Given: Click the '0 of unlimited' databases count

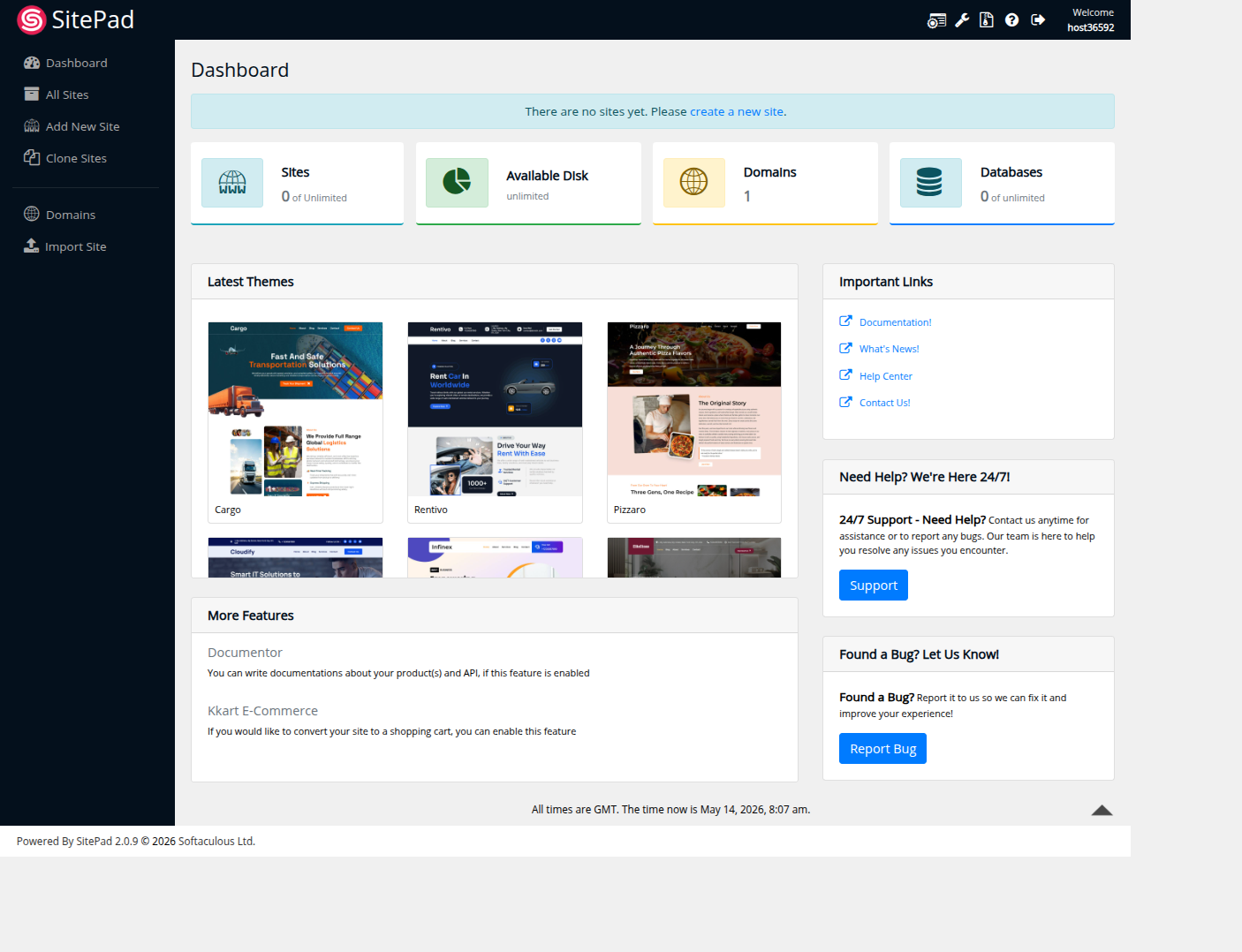Looking at the screenshot, I should pyautogui.click(x=1012, y=197).
